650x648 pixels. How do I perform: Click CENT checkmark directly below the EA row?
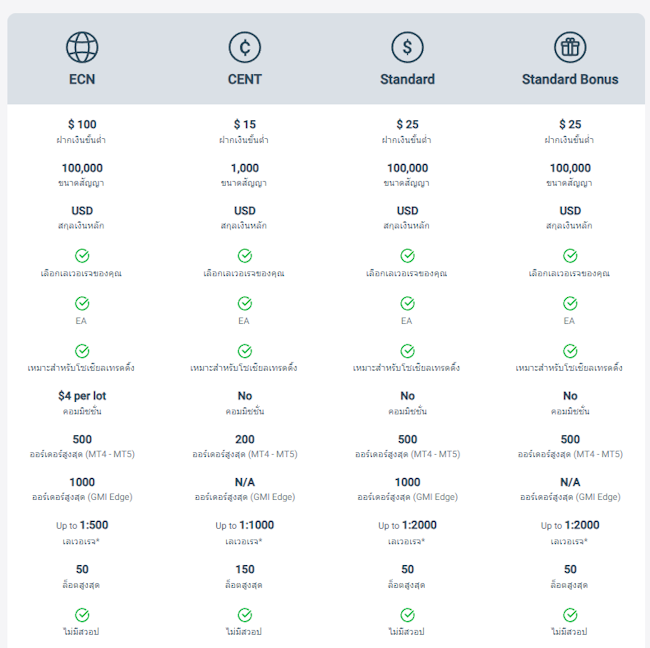(x=245, y=351)
